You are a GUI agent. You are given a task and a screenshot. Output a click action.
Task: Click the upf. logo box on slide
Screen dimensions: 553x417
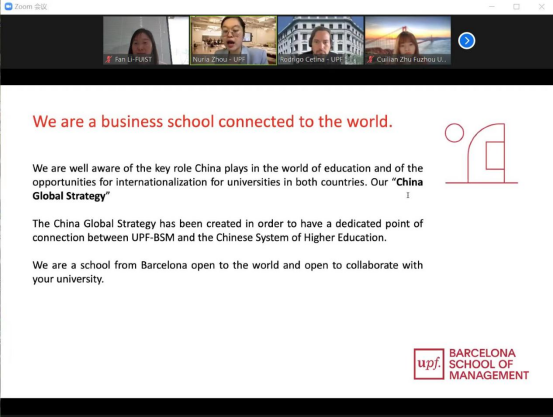pos(429,364)
